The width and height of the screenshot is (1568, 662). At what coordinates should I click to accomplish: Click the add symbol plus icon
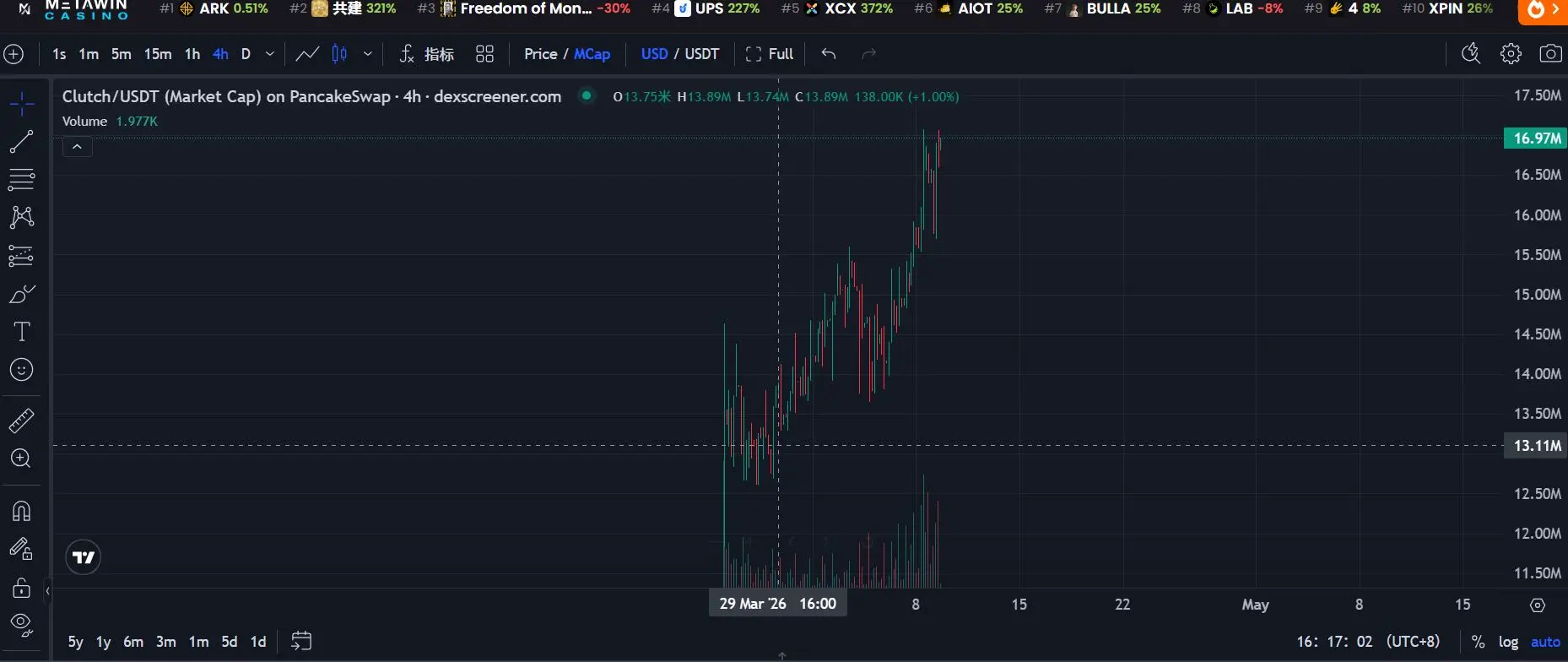pos(14,54)
